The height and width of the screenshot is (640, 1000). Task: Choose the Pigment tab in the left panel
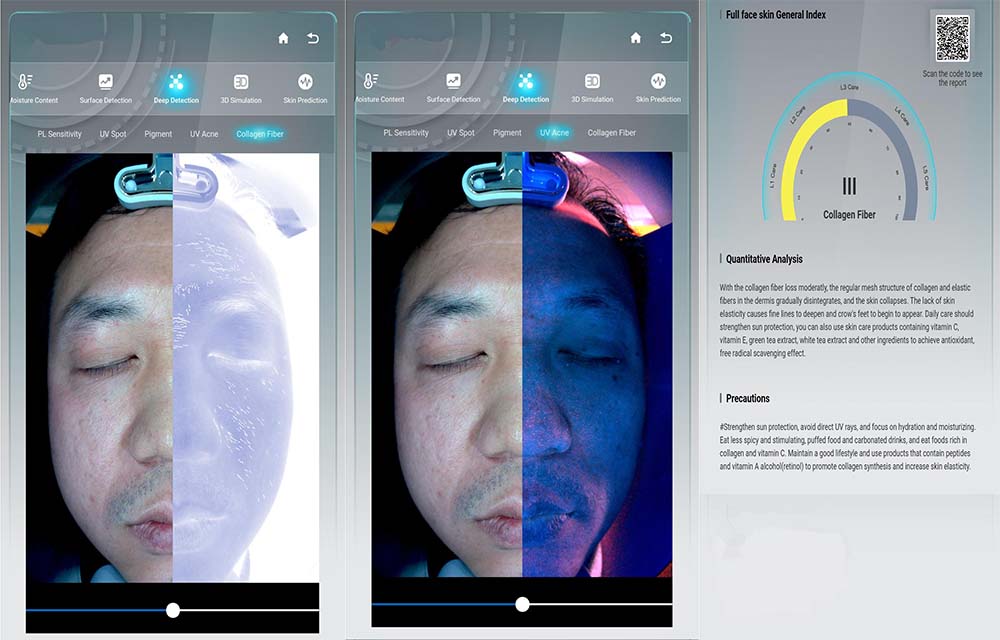click(x=158, y=134)
